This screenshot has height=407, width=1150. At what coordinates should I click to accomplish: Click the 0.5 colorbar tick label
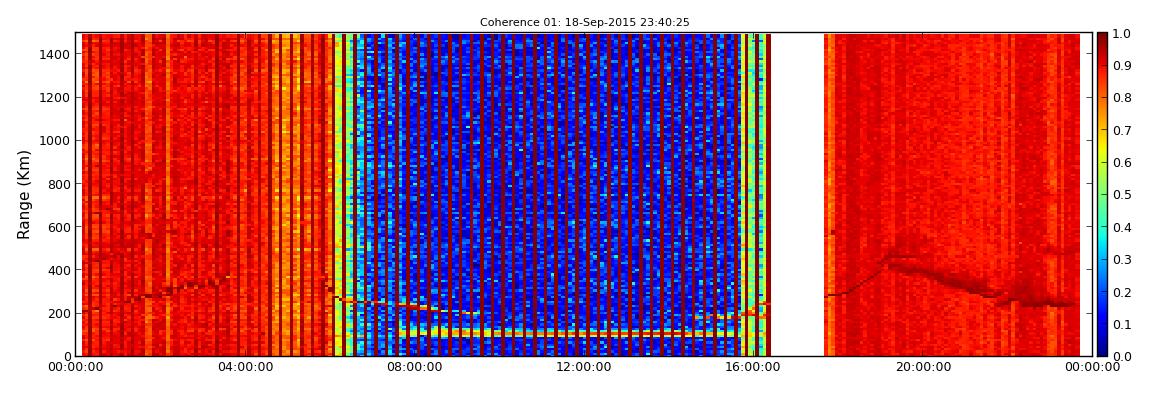point(1121,195)
